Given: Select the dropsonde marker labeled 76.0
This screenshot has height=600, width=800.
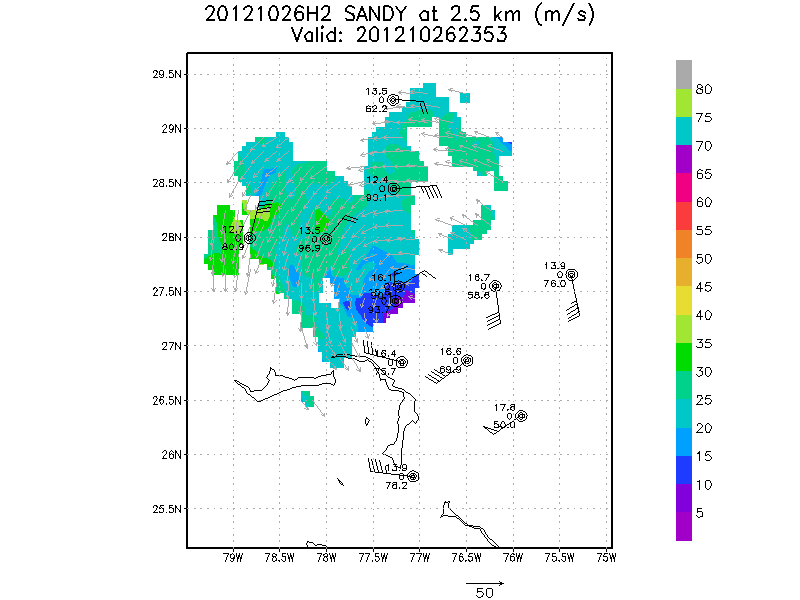Looking at the screenshot, I should (x=571, y=274).
